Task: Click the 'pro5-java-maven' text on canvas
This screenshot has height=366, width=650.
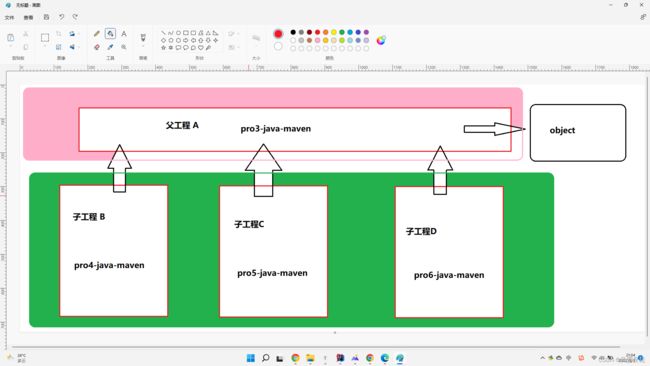Action: [272, 273]
